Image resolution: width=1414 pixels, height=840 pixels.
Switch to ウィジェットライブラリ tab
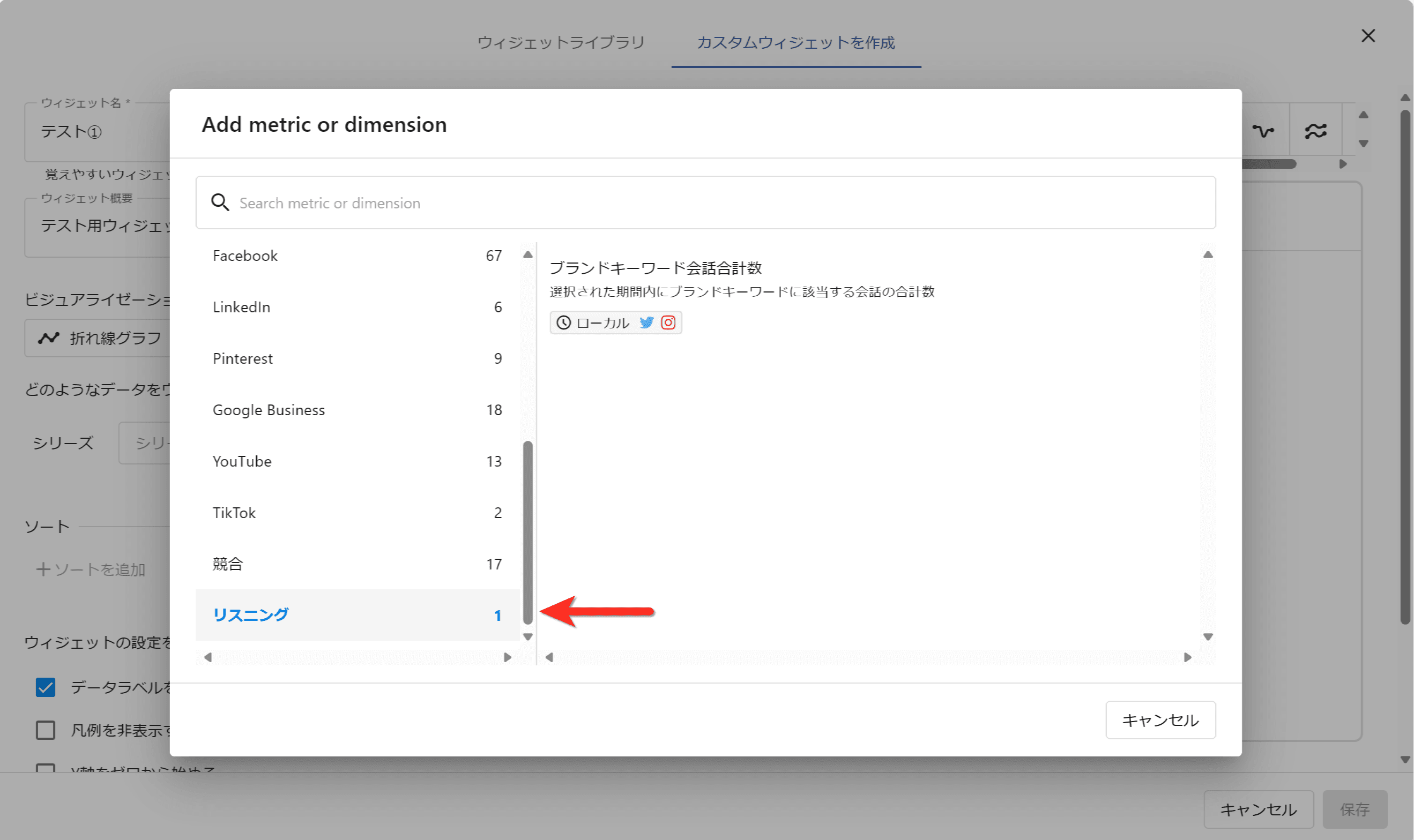pos(561,42)
